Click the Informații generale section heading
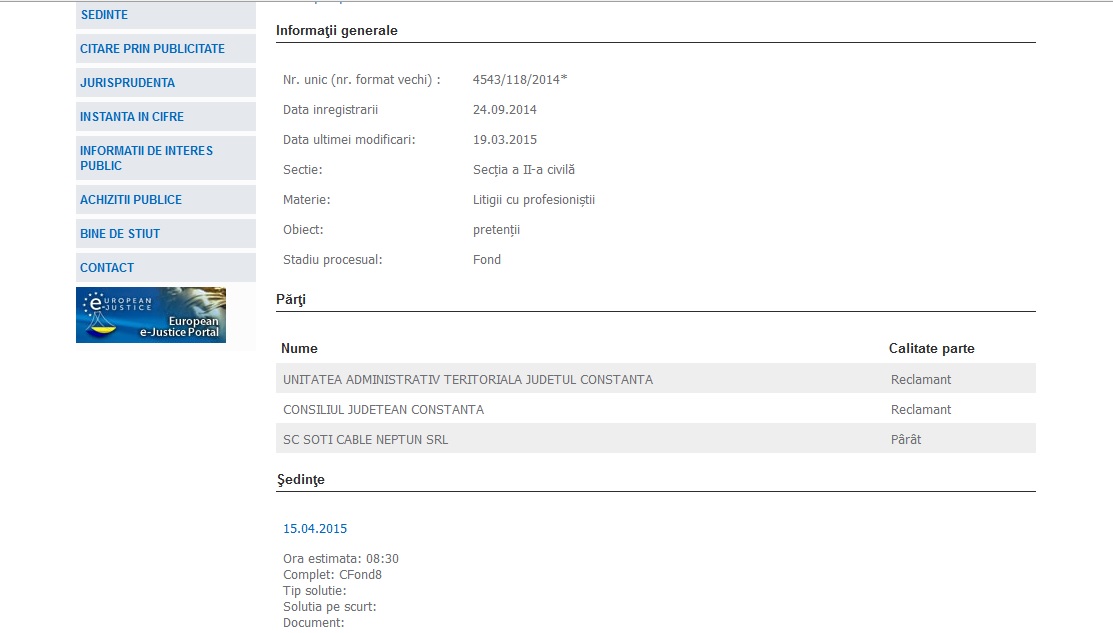Viewport: 1113px width, 633px height. coord(336,31)
